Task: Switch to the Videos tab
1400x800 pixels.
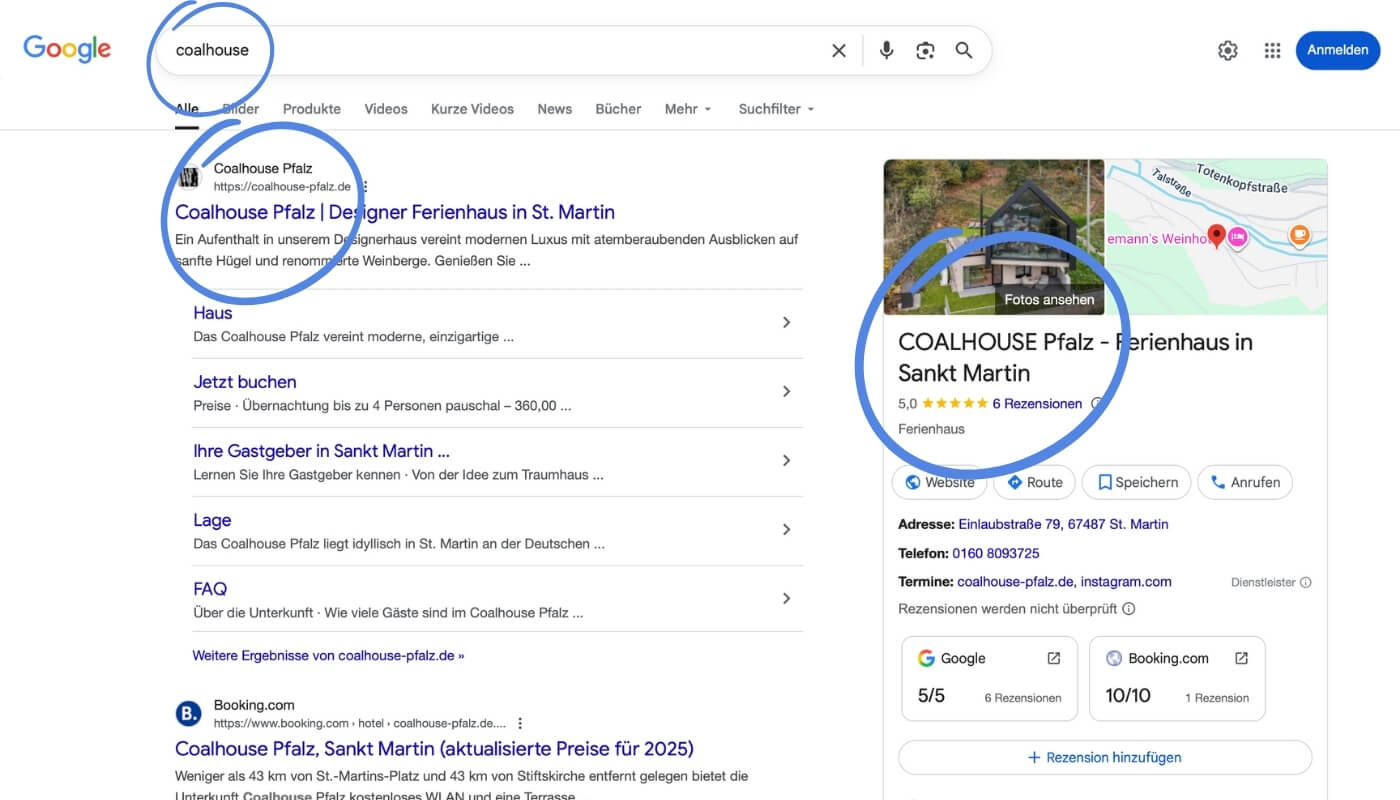Action: (x=385, y=109)
